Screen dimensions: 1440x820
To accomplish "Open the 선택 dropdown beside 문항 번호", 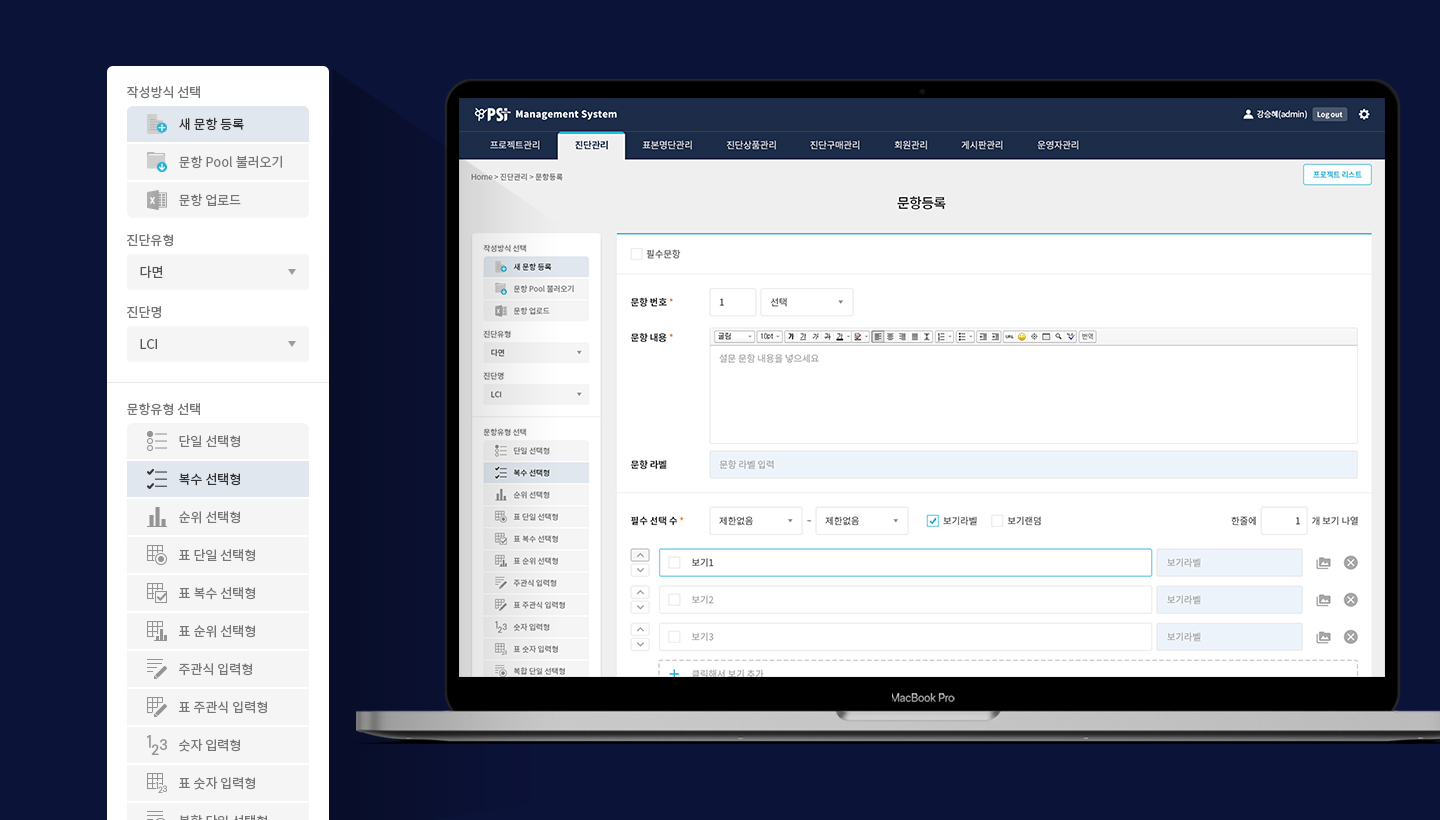I will [807, 302].
